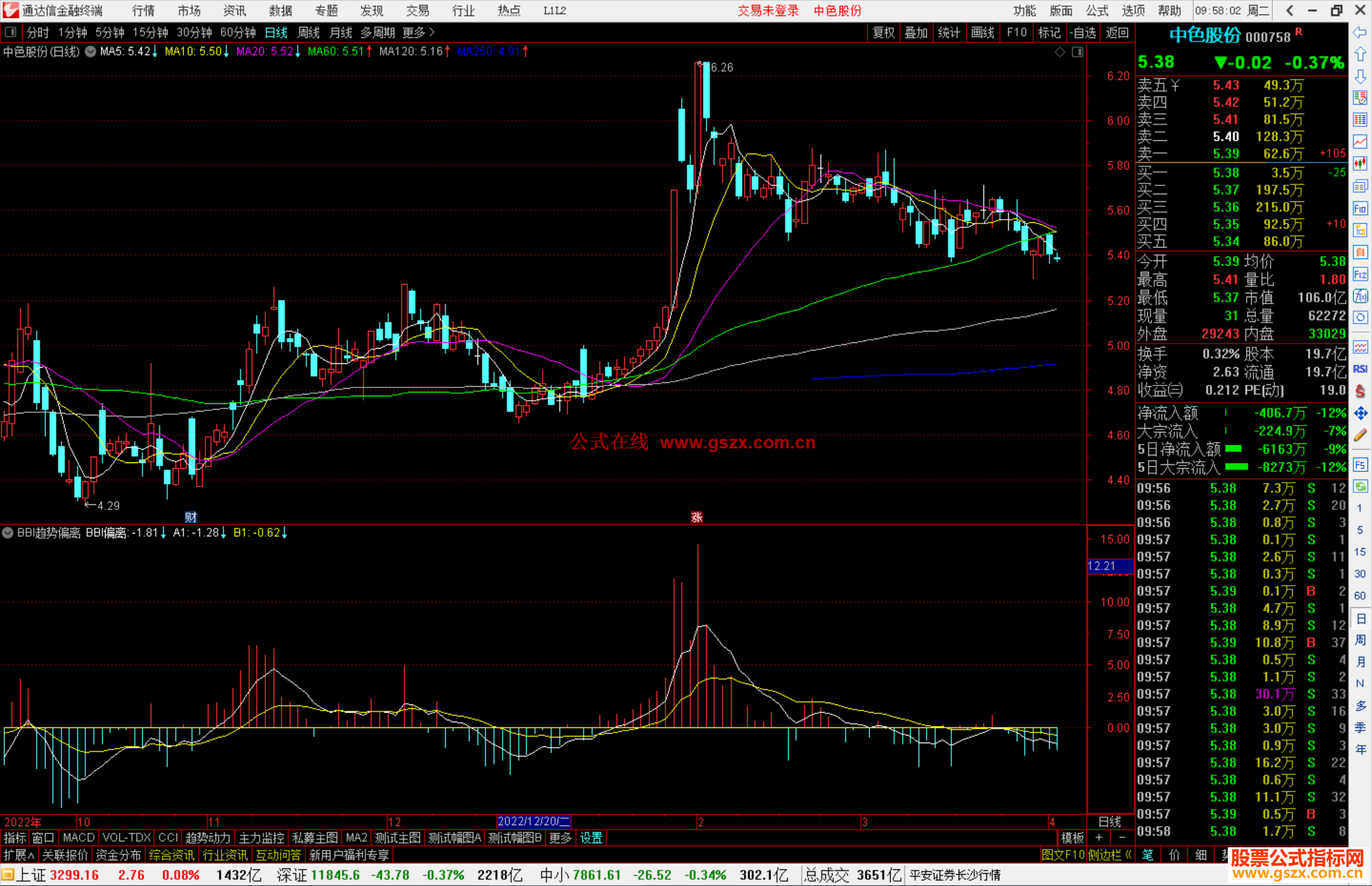Collapse the sidebar with 侧边栏 arrows
The width and height of the screenshot is (1372, 886).
tap(1110, 855)
